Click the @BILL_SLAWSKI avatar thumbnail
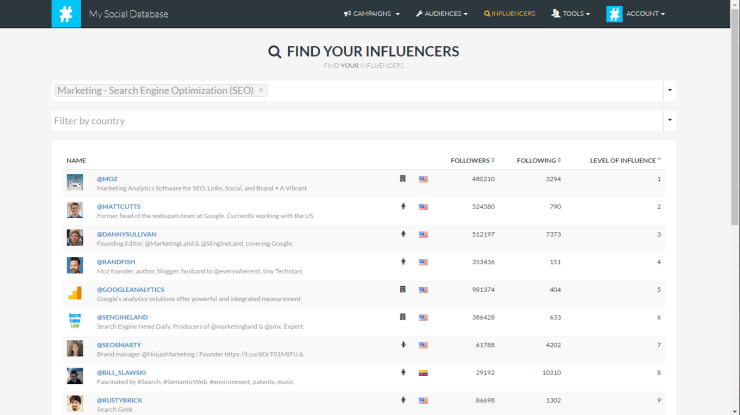Screen dimensions: 740x415 pos(75,376)
